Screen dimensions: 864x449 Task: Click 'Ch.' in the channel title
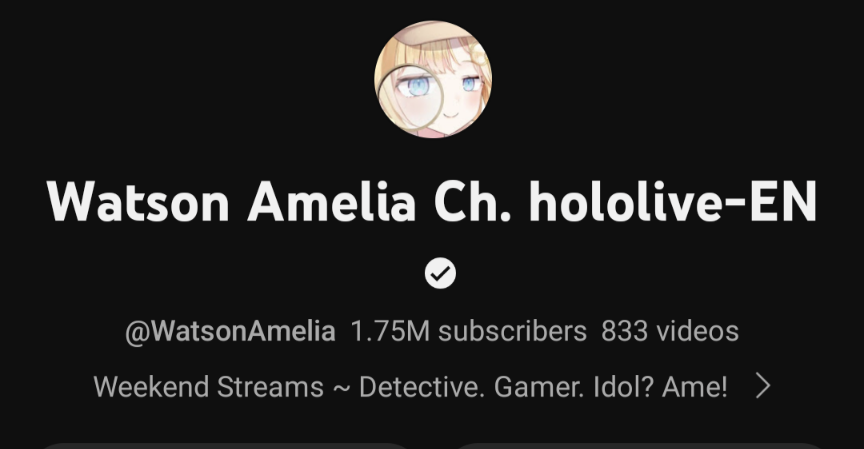[472, 201]
